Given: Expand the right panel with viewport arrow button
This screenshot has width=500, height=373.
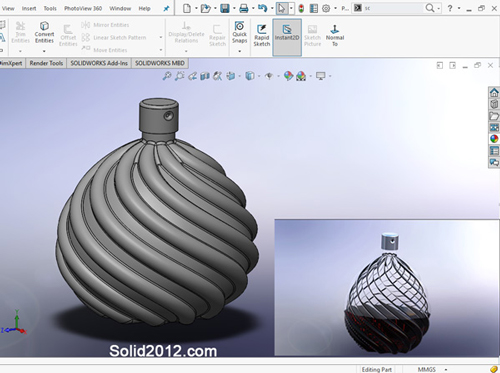Looking at the screenshot, I should point(452,66).
